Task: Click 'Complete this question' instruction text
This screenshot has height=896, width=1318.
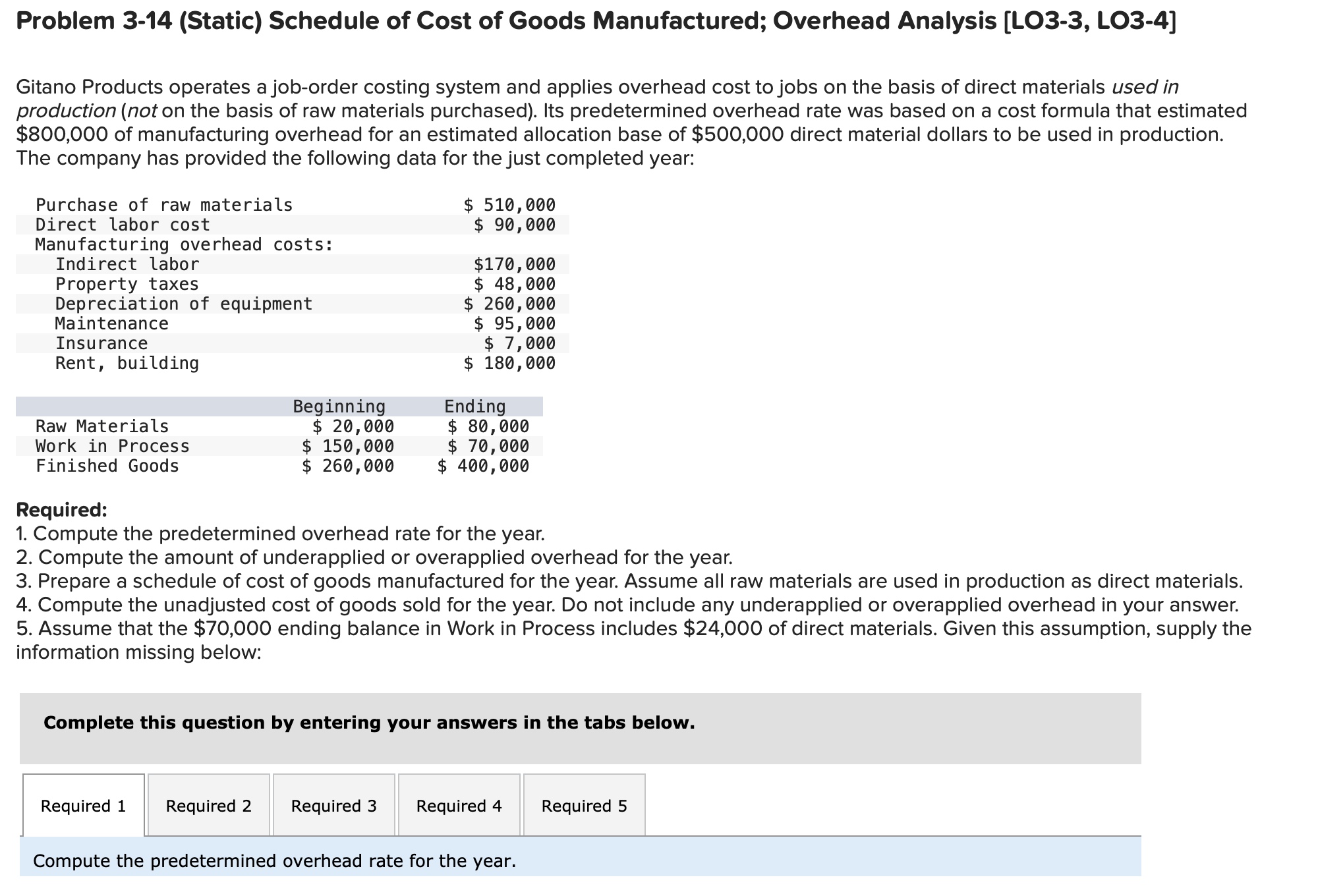Action: [x=369, y=723]
